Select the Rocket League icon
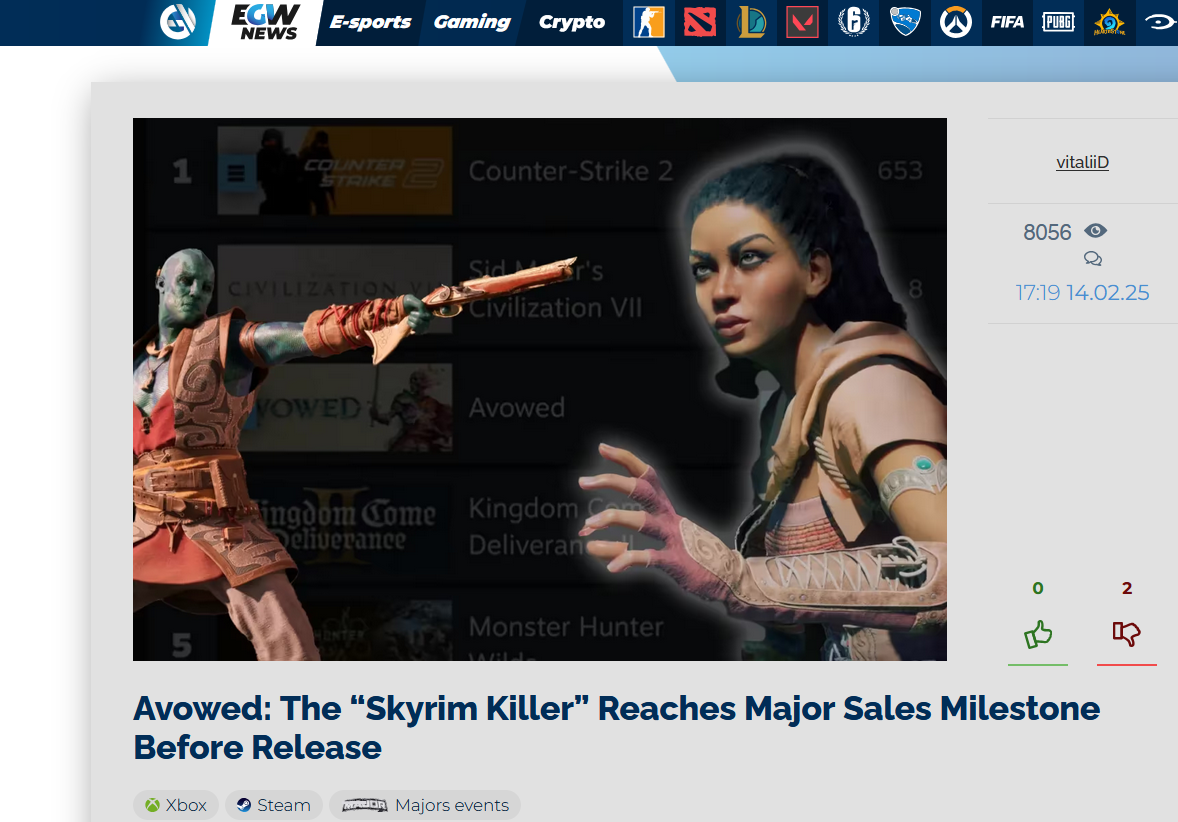1178x822 pixels. [905, 22]
